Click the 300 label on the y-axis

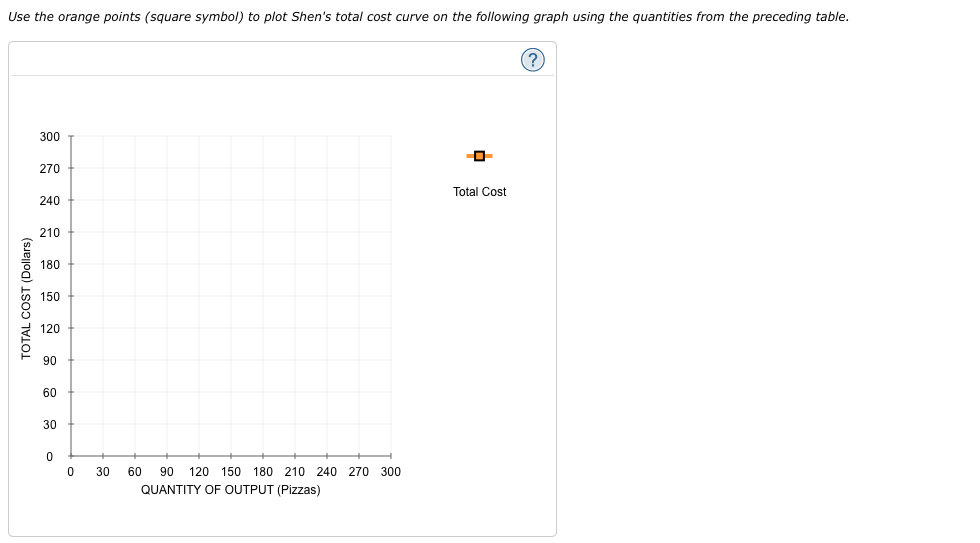click(x=50, y=136)
